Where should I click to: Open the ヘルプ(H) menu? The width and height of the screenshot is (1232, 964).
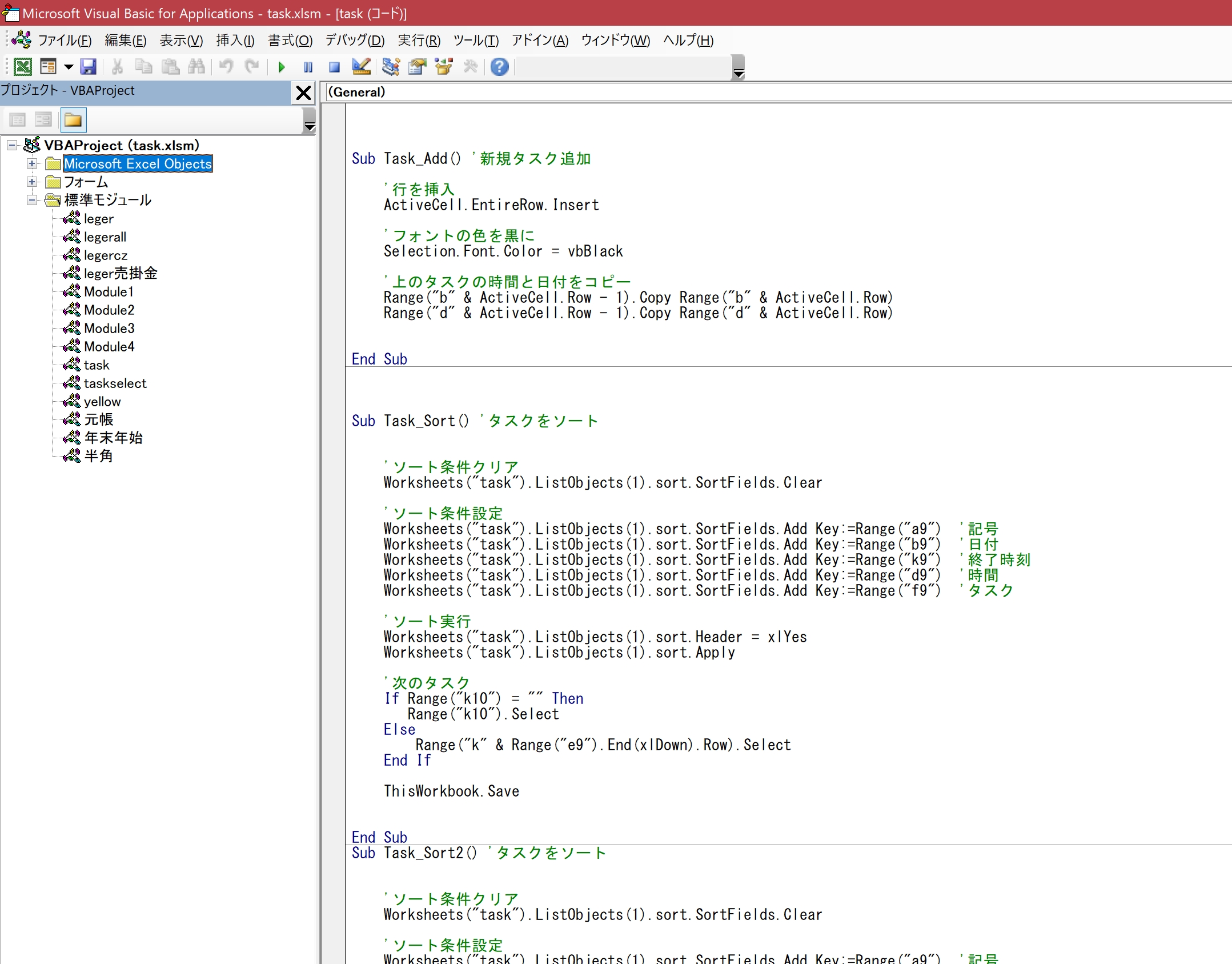688,41
